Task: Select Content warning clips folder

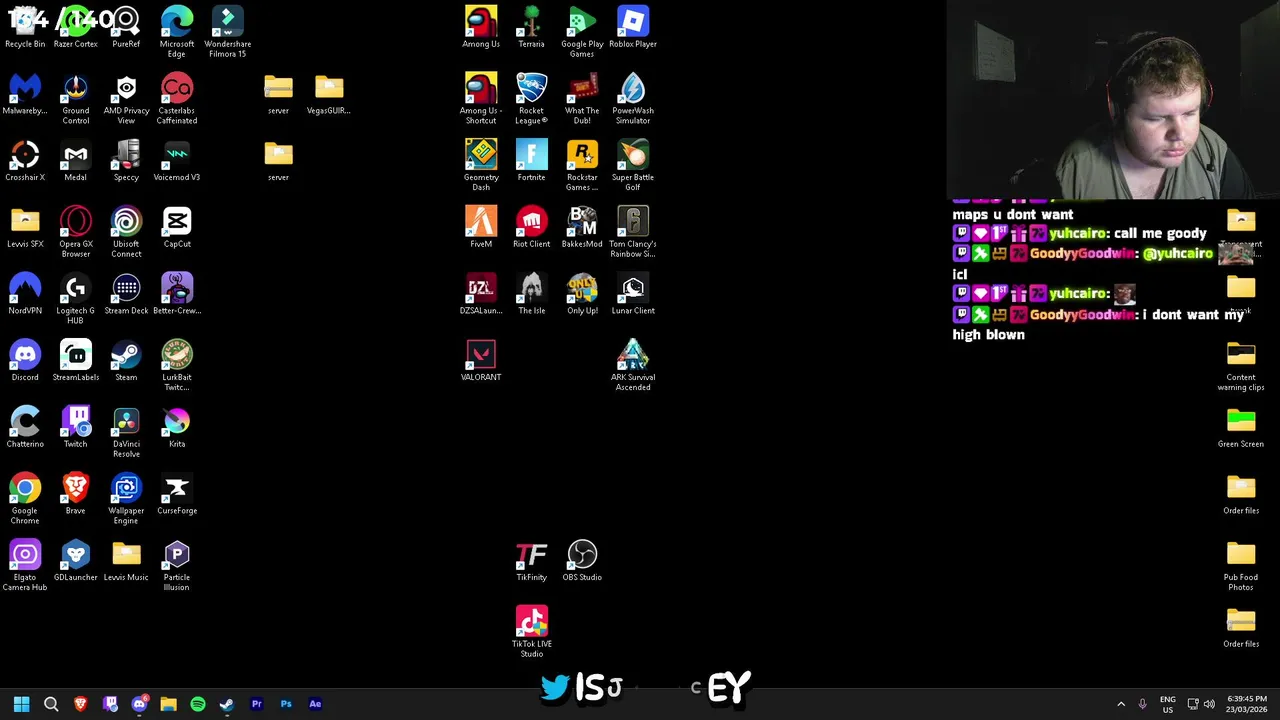Action: 1241,366
